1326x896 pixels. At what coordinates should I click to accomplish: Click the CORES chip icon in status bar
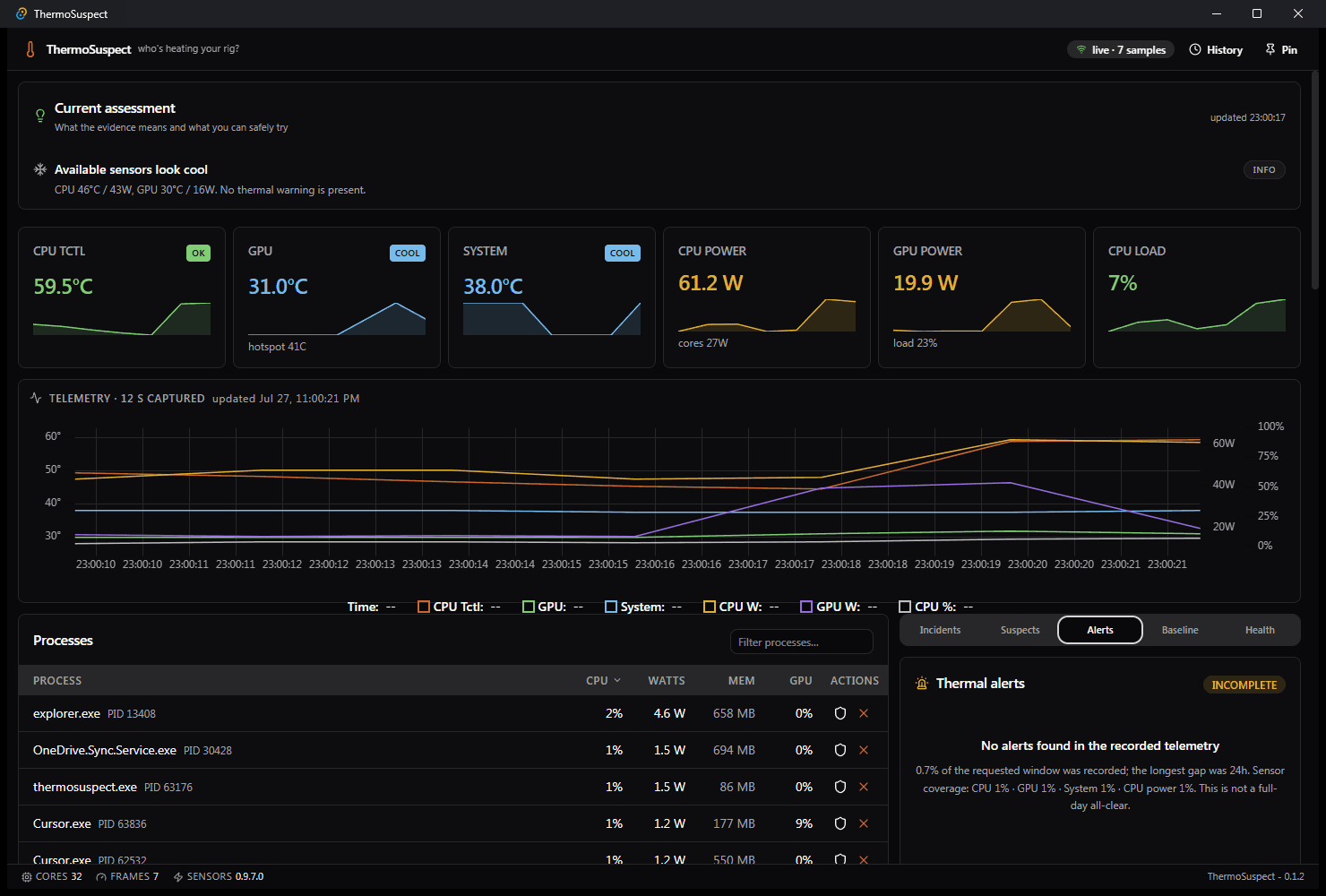pyautogui.click(x=27, y=876)
